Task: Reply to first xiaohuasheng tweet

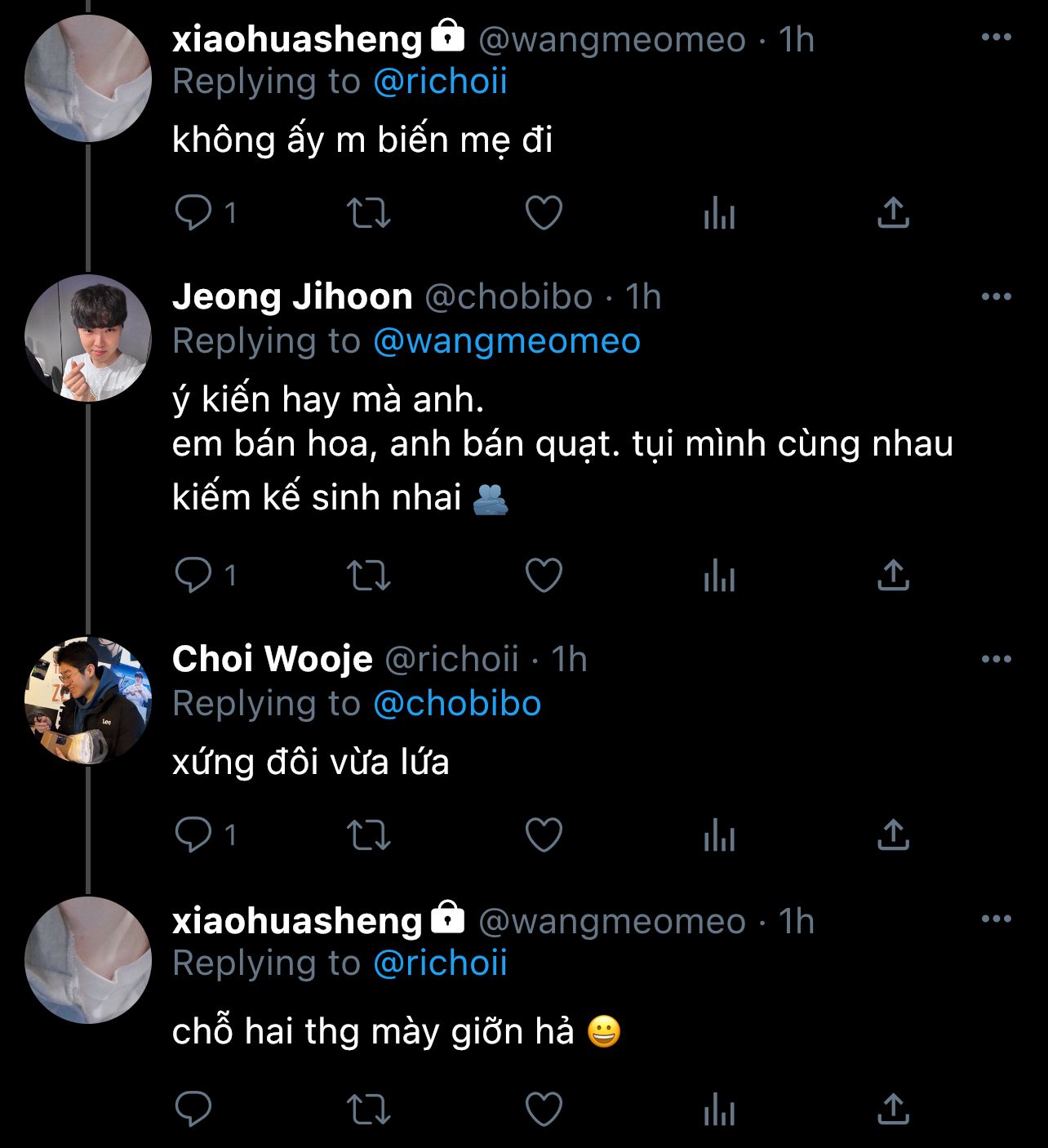Action: pos(193,213)
